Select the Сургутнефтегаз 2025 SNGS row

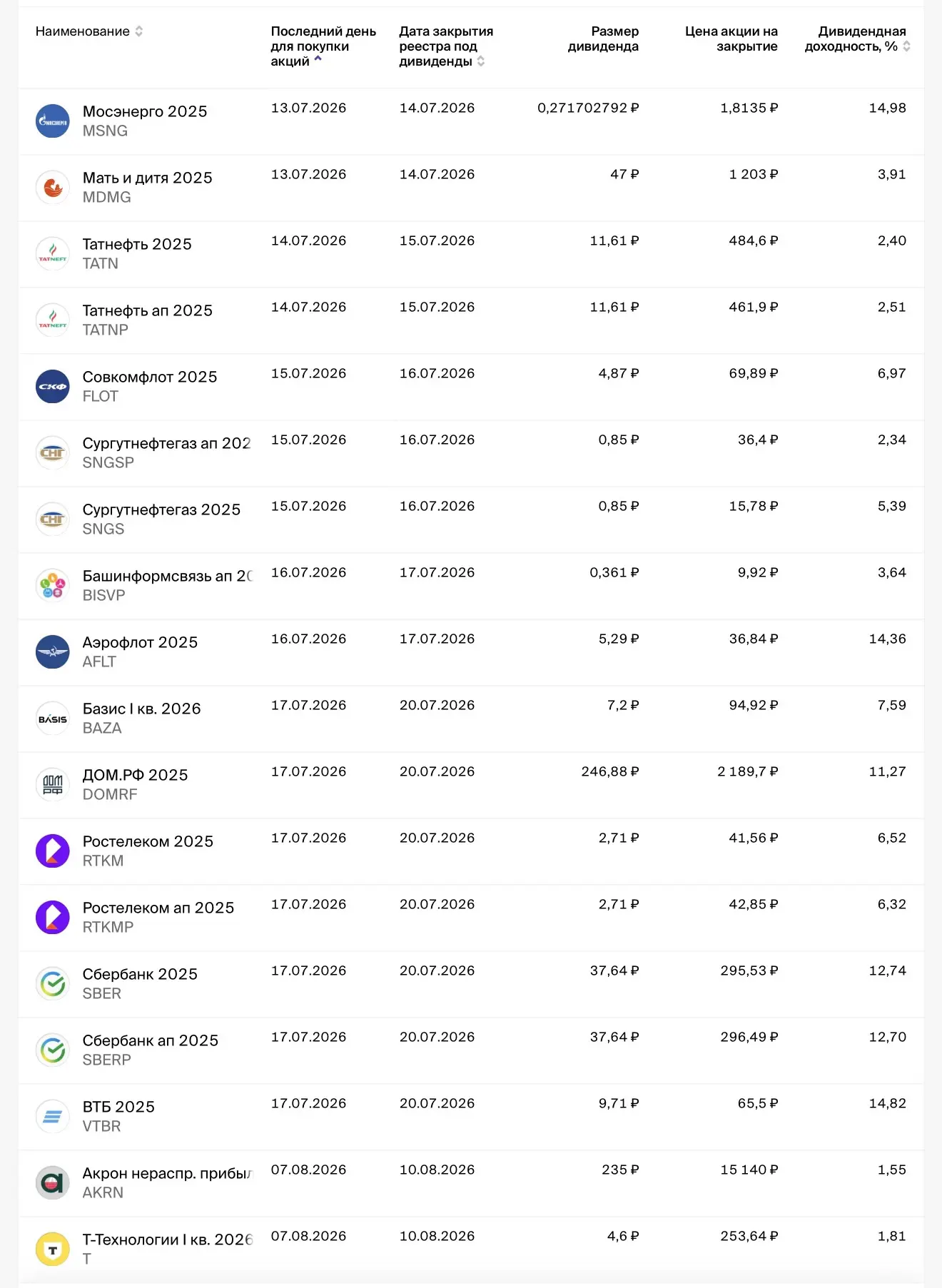(x=471, y=519)
